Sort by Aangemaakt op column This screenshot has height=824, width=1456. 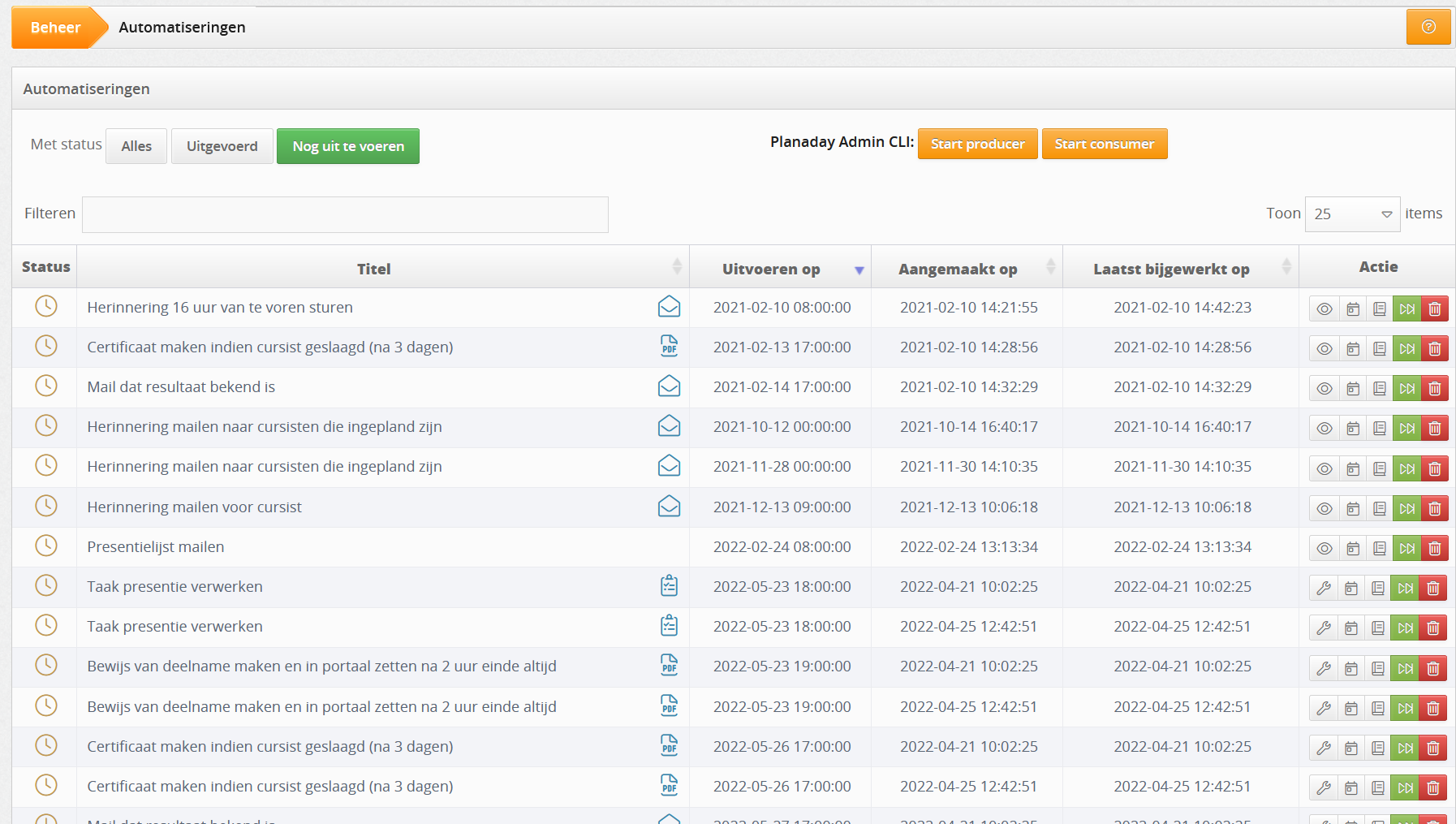tap(967, 267)
